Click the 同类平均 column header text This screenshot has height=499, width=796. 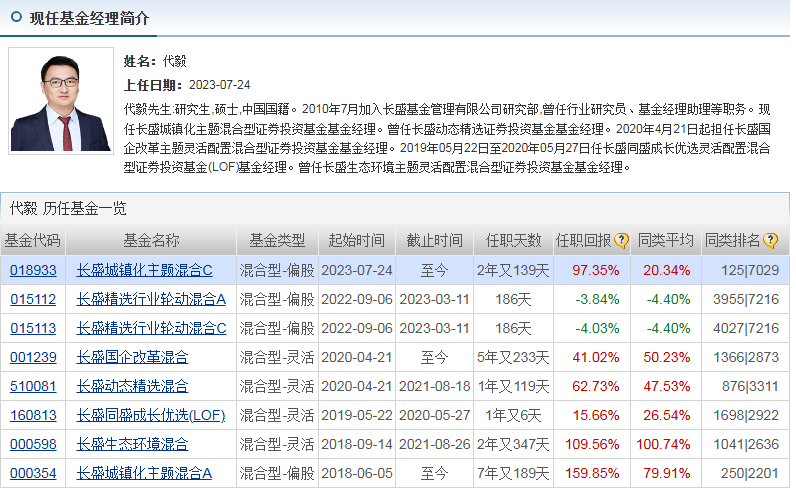[666, 241]
